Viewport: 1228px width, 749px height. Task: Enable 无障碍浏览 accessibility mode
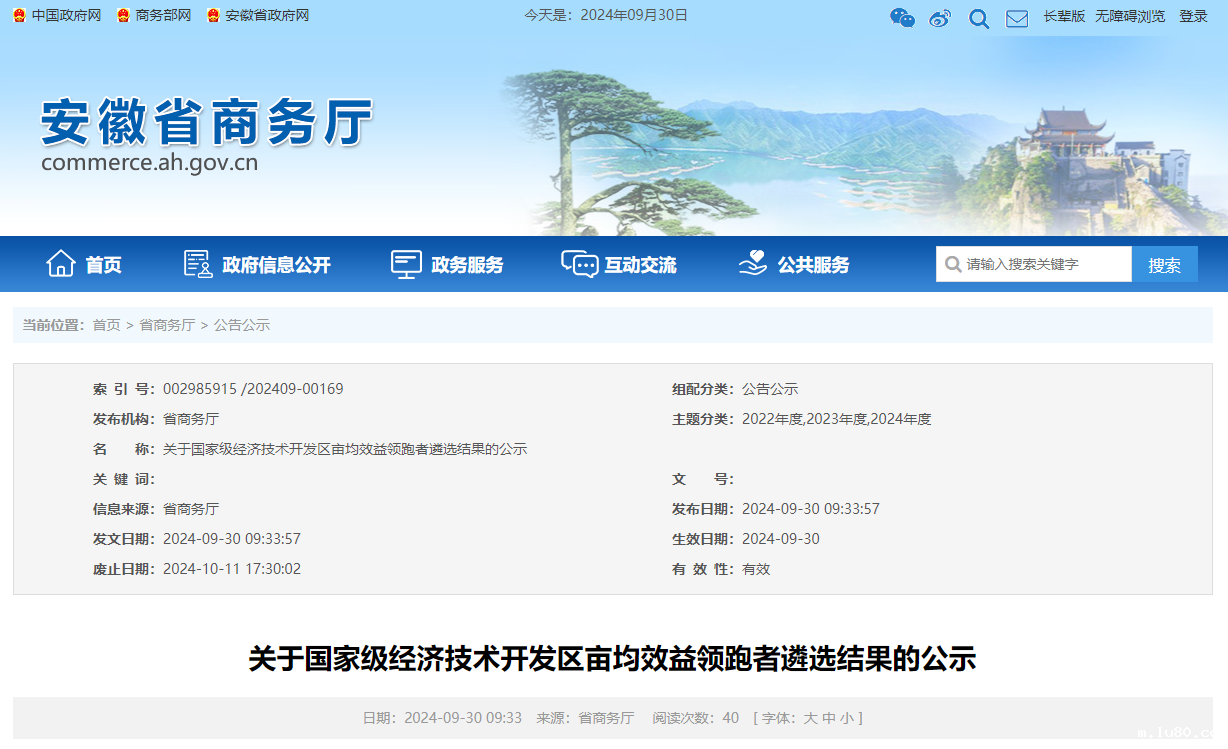point(1130,16)
